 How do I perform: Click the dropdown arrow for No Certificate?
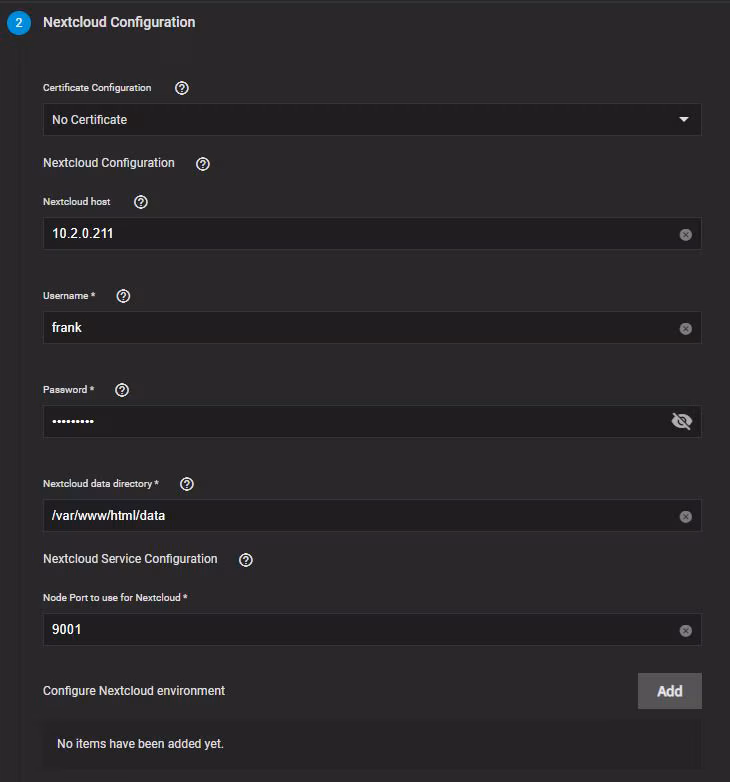[x=684, y=120]
